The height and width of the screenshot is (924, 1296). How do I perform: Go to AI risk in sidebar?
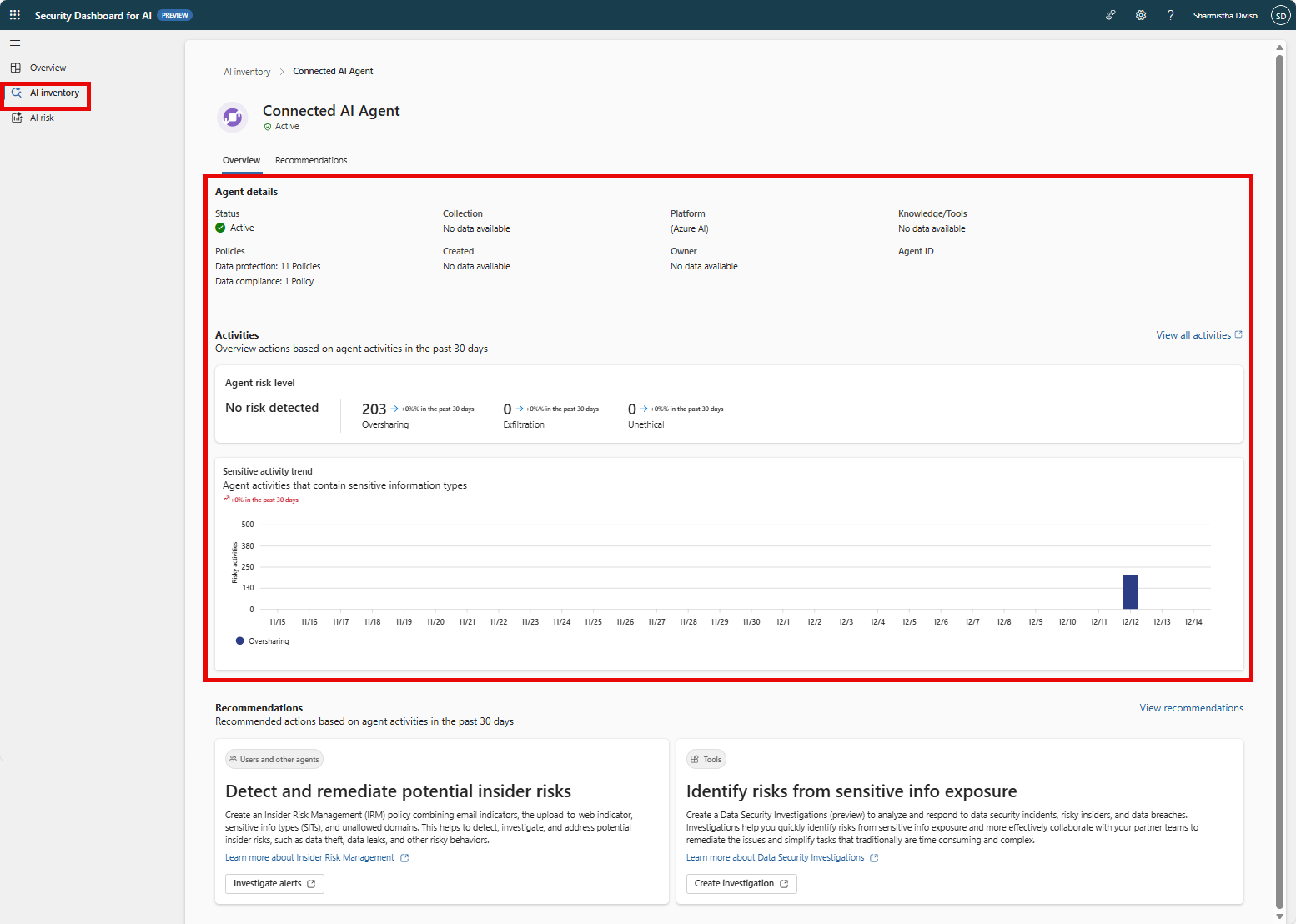click(x=42, y=118)
